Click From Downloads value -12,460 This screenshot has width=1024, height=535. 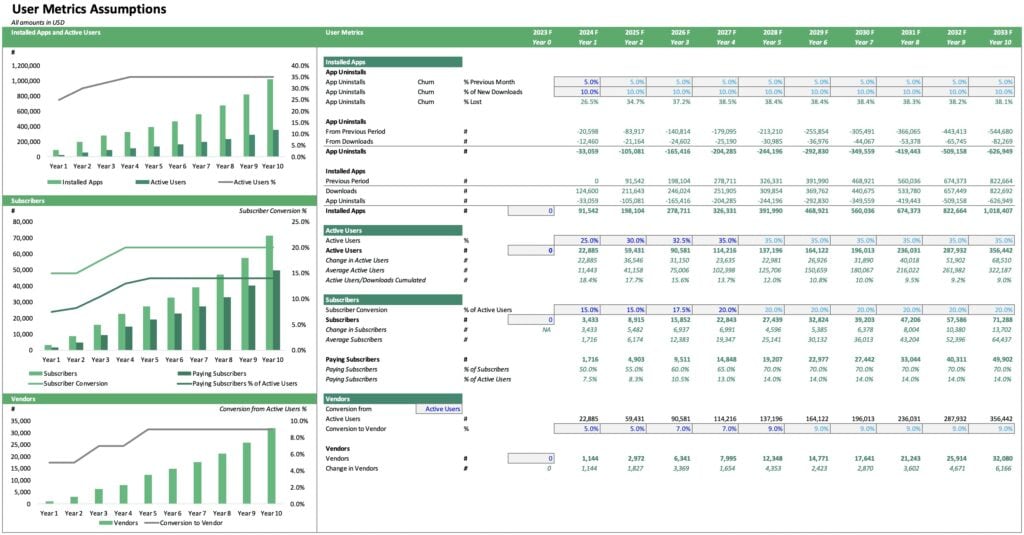[x=588, y=142]
